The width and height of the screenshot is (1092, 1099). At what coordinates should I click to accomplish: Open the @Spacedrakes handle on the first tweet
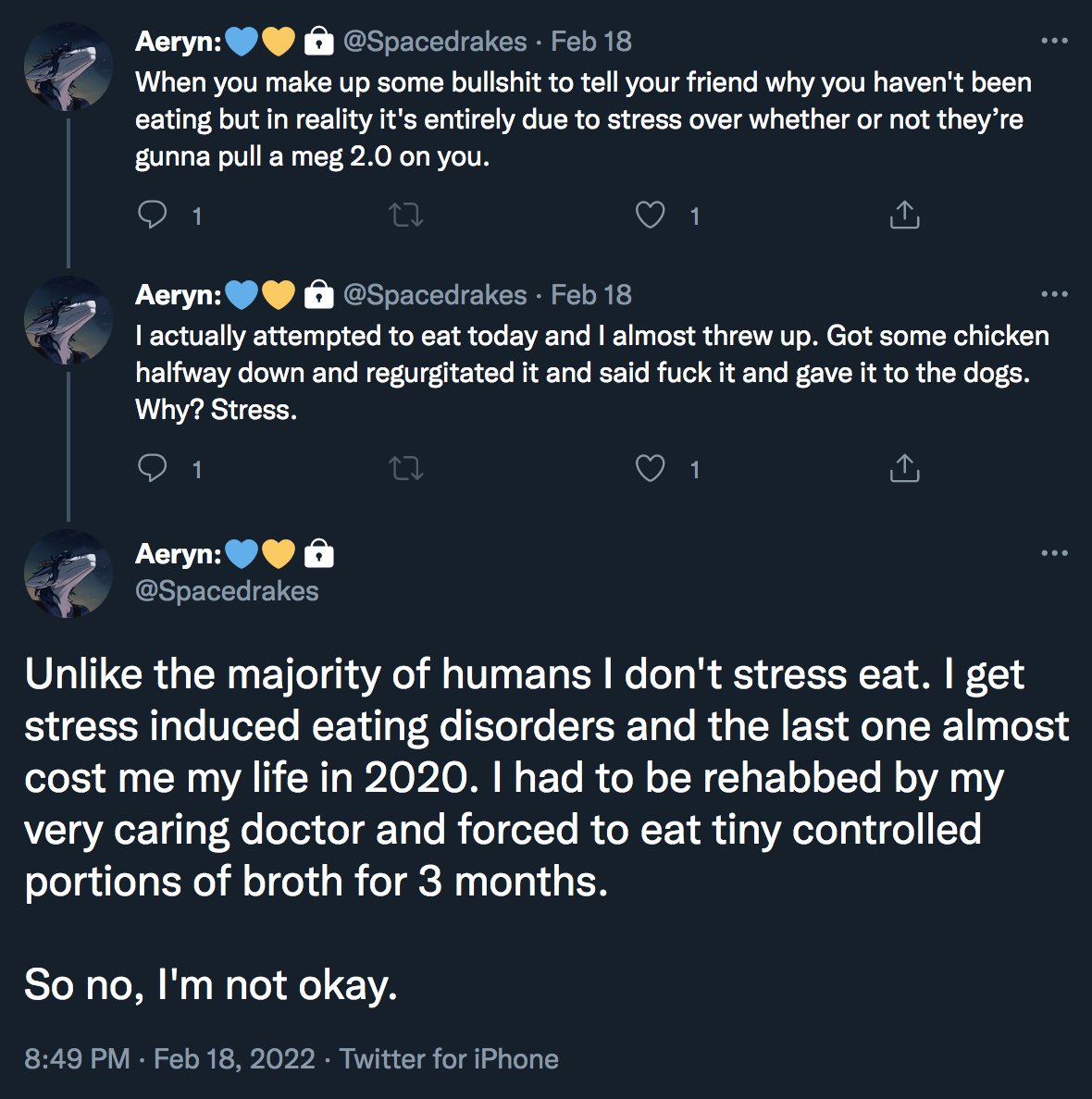pos(435,42)
